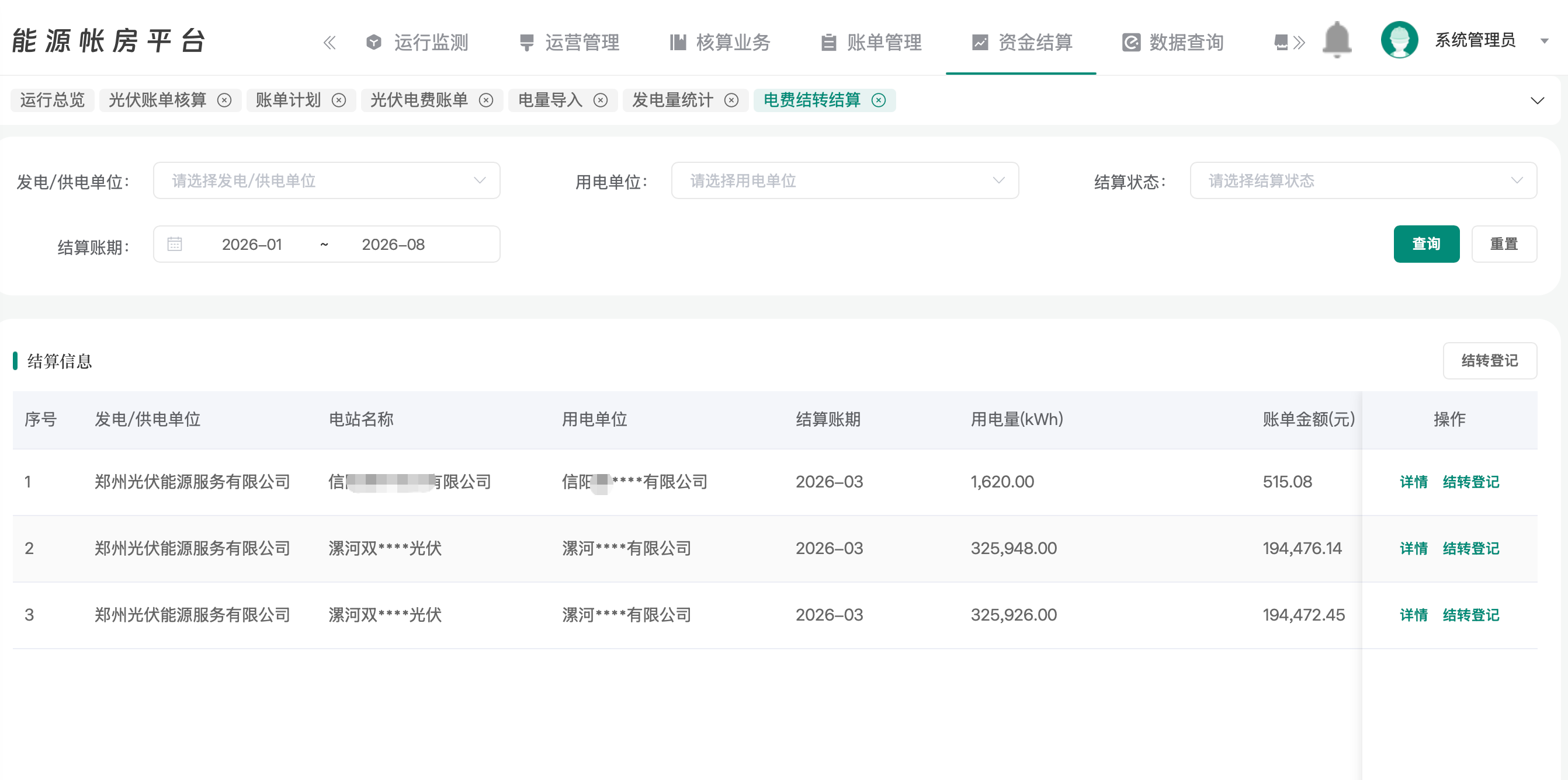Click the 结算账期 column header
The width and height of the screenshot is (1568, 780).
pyautogui.click(x=828, y=419)
